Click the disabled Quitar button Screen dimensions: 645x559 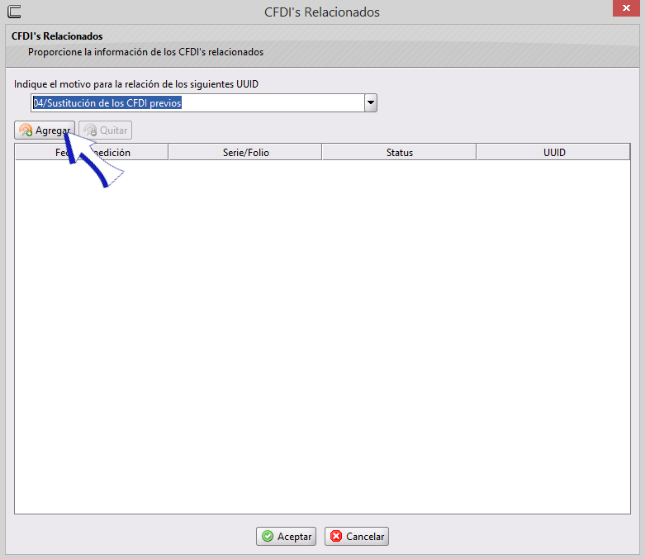tap(105, 130)
